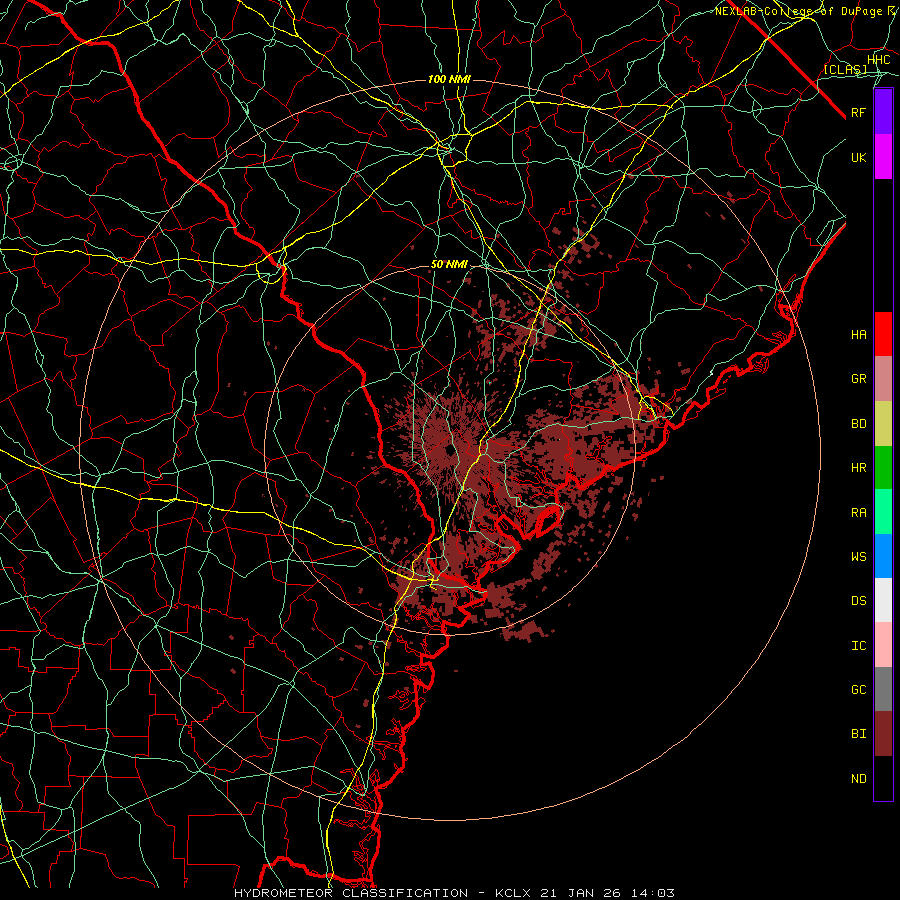Screen dimensions: 900x900
Task: Click the [CLAS] units label
Action: pyautogui.click(x=845, y=69)
